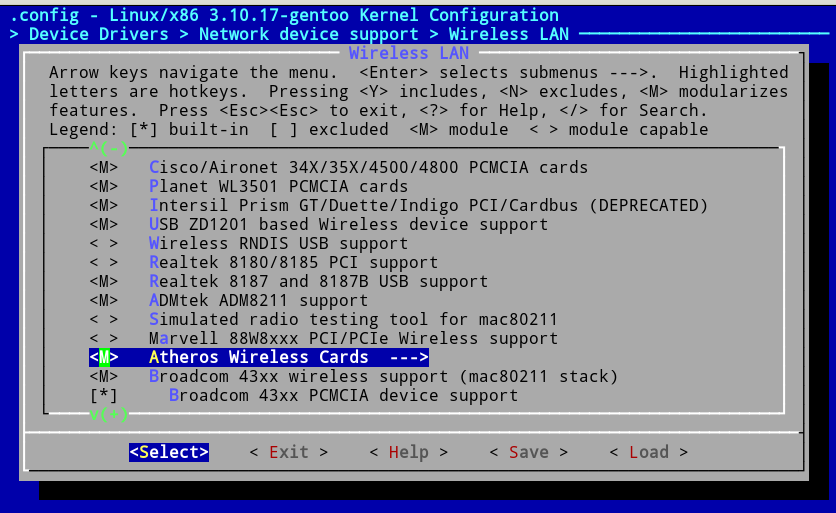
Task: Select Atheros Wireless Cards label
Action: tap(259, 357)
